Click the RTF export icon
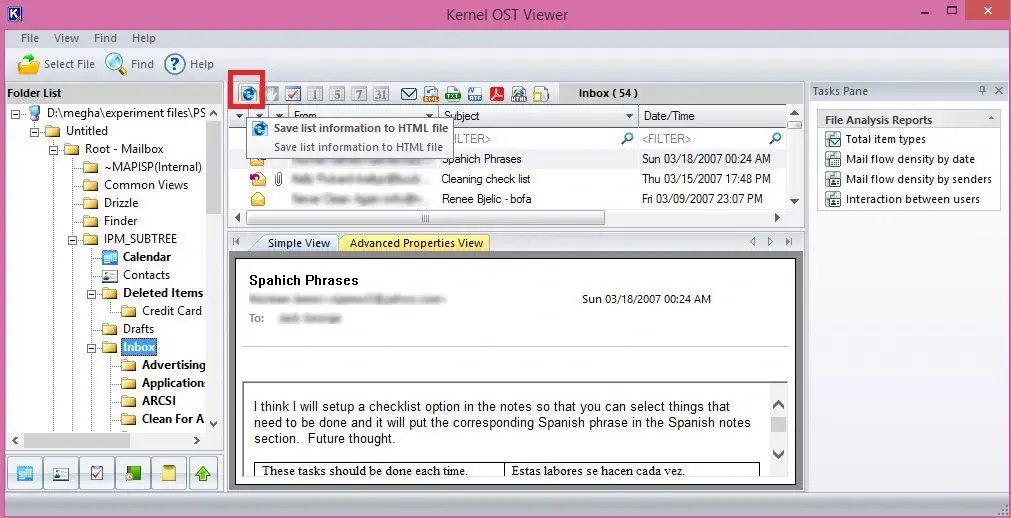 [x=475, y=94]
